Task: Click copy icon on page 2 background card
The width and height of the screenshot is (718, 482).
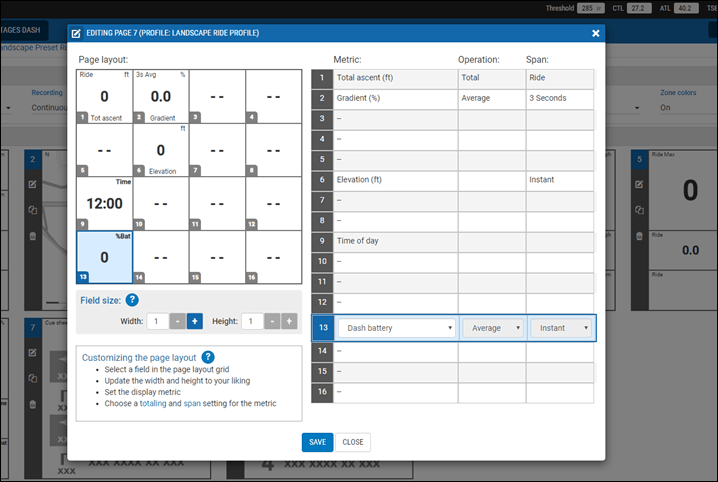Action: (33, 210)
